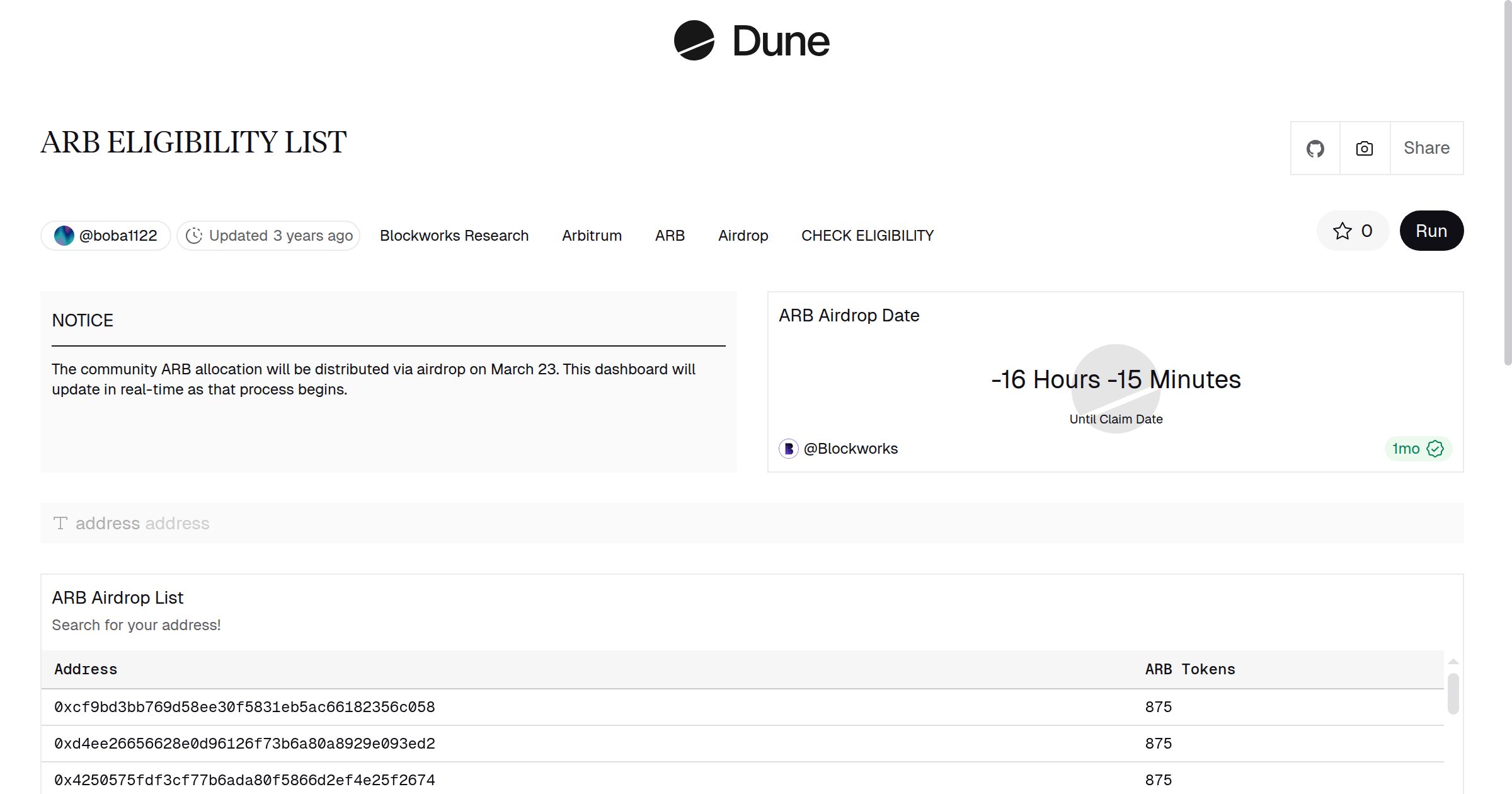Click the camera screenshot icon
This screenshot has width=1512, height=794.
[x=1364, y=149]
